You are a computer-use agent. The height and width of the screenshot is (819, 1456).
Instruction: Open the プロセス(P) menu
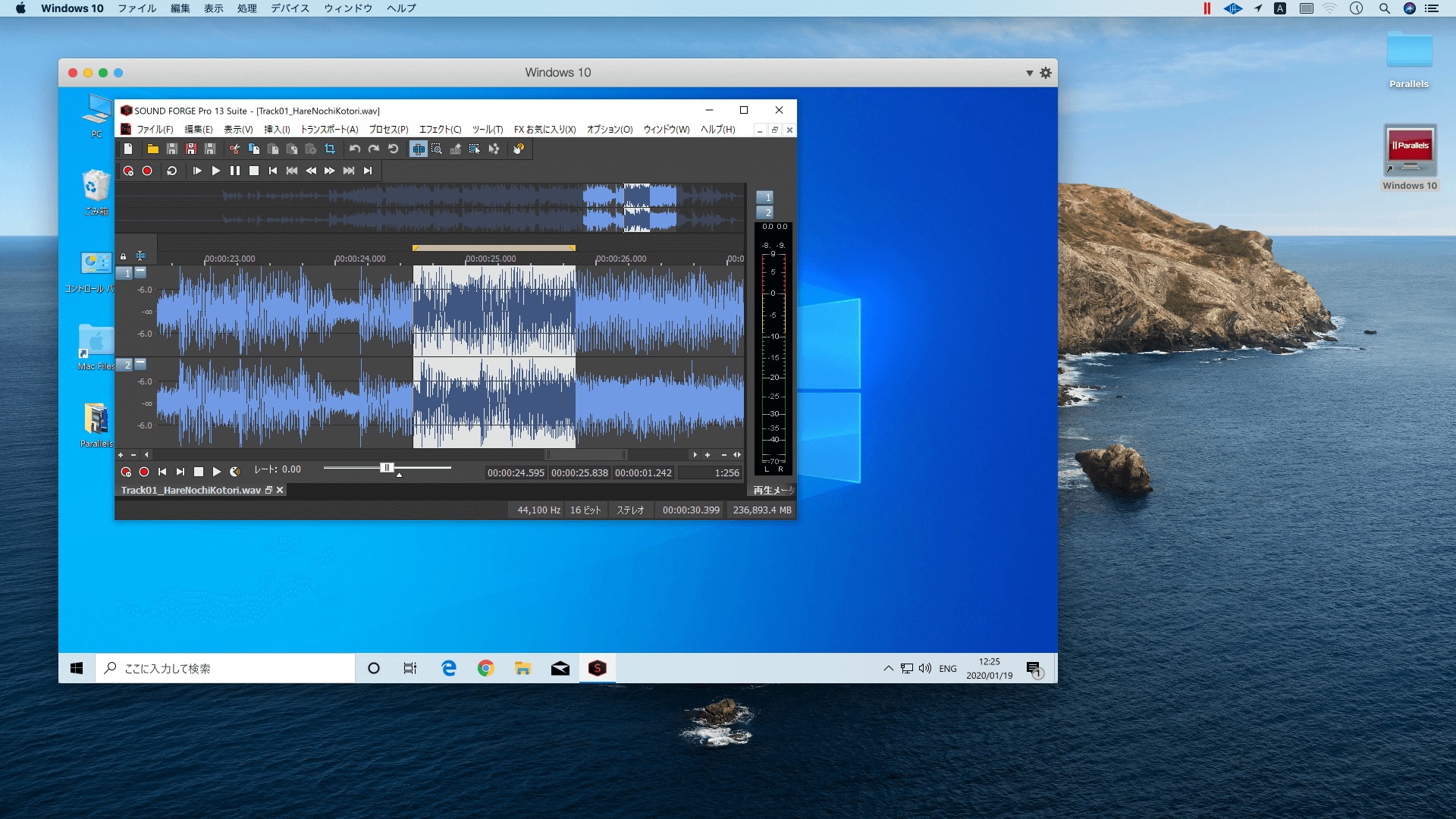pyautogui.click(x=388, y=130)
